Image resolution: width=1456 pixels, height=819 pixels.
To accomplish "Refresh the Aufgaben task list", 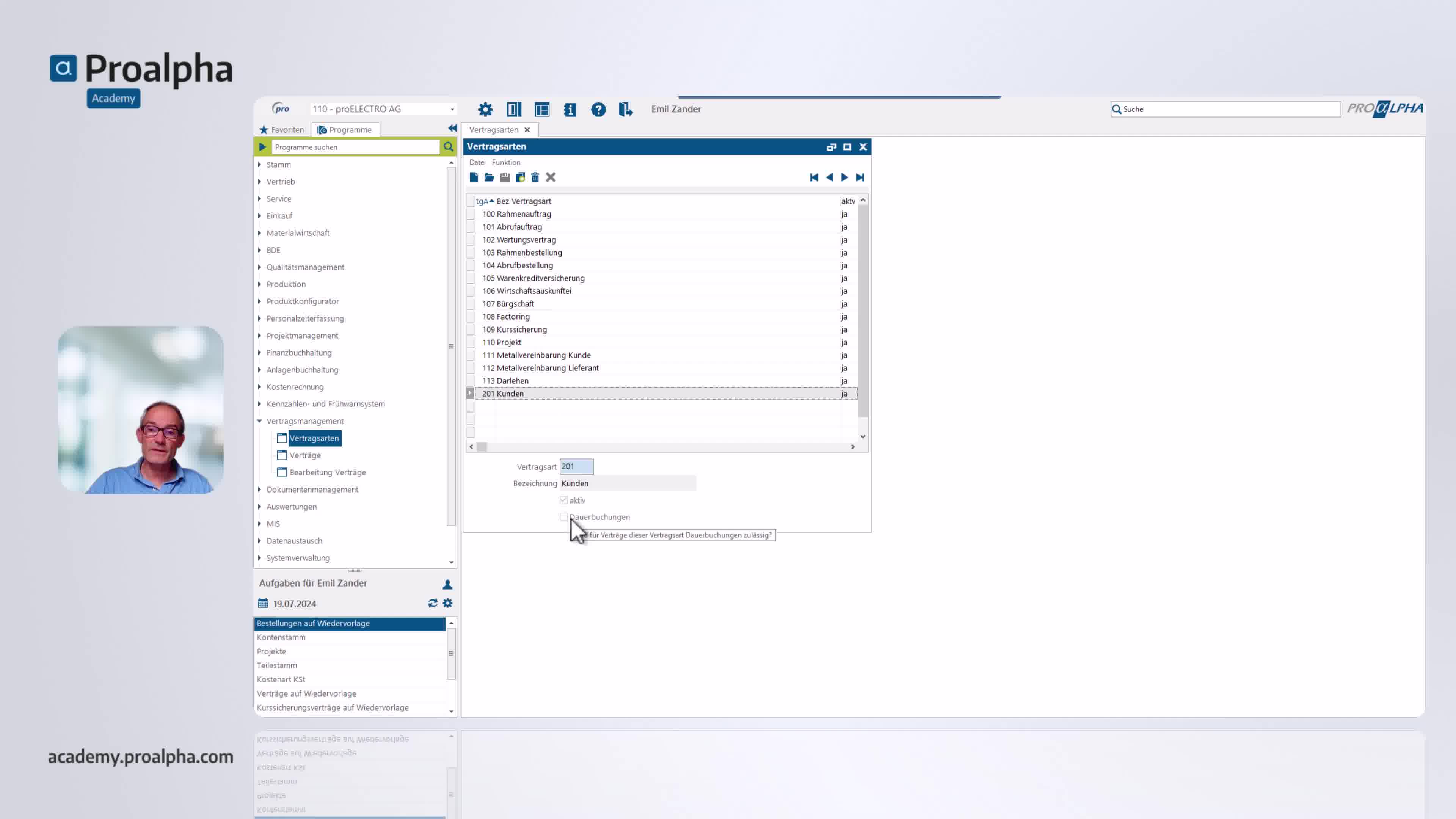I will (x=432, y=603).
